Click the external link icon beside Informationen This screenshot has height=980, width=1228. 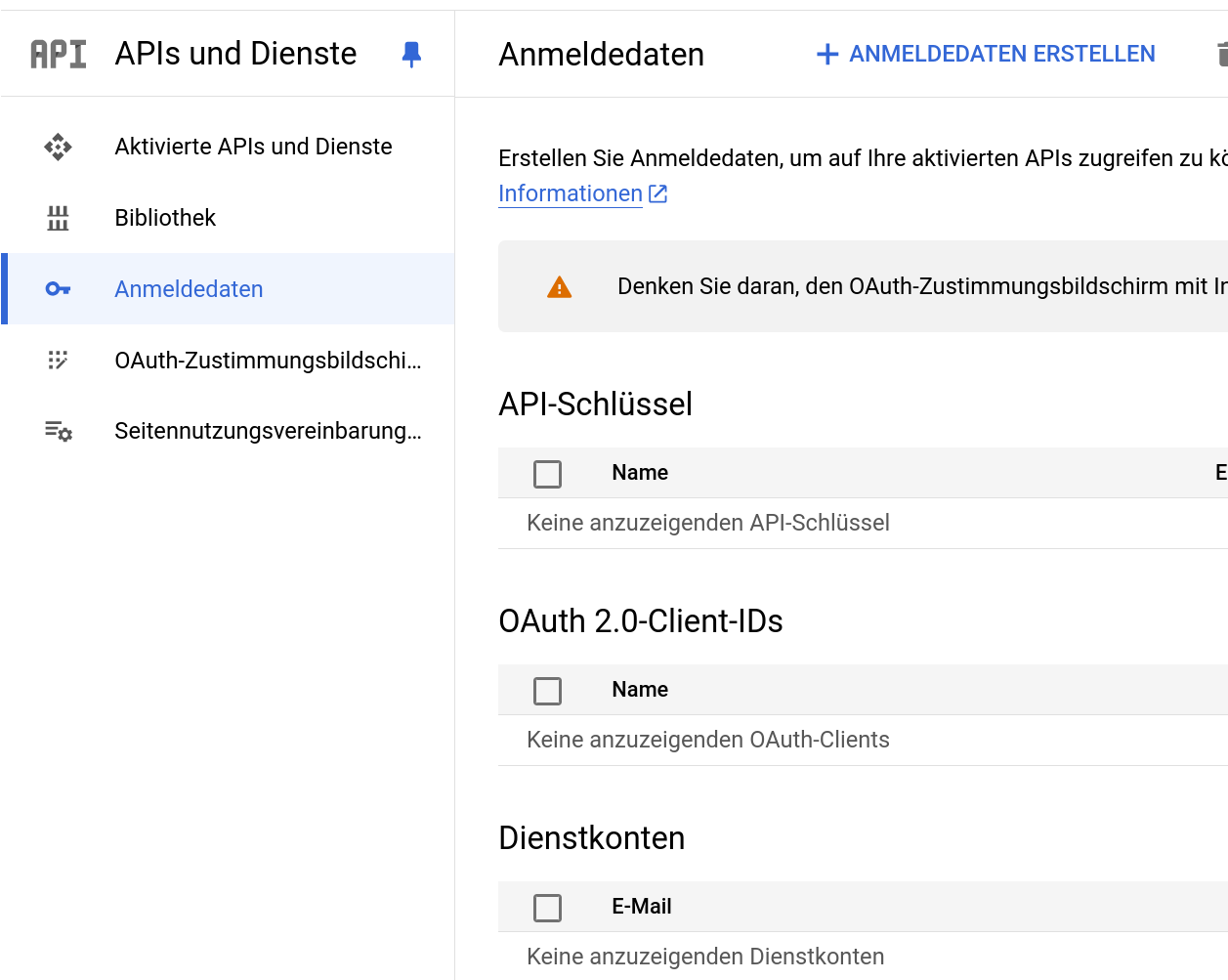coord(658,193)
